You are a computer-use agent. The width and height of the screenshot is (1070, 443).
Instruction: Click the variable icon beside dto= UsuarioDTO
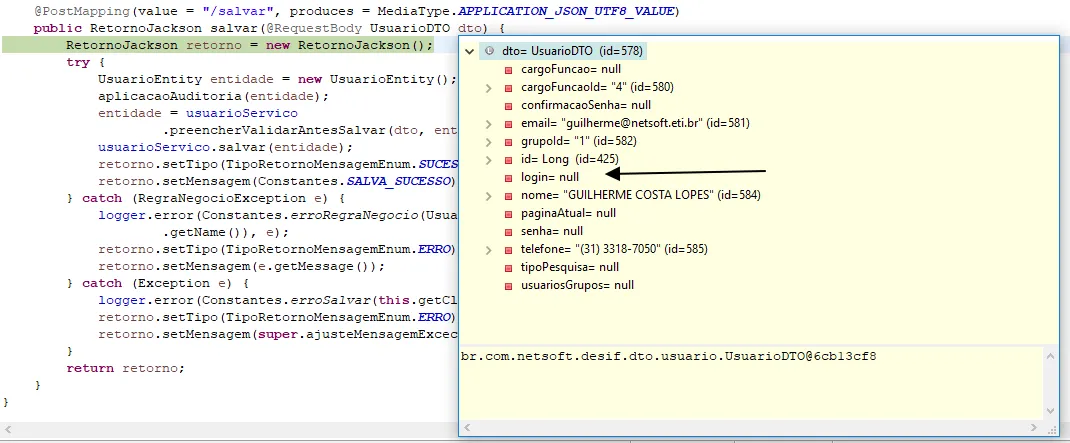coord(489,51)
